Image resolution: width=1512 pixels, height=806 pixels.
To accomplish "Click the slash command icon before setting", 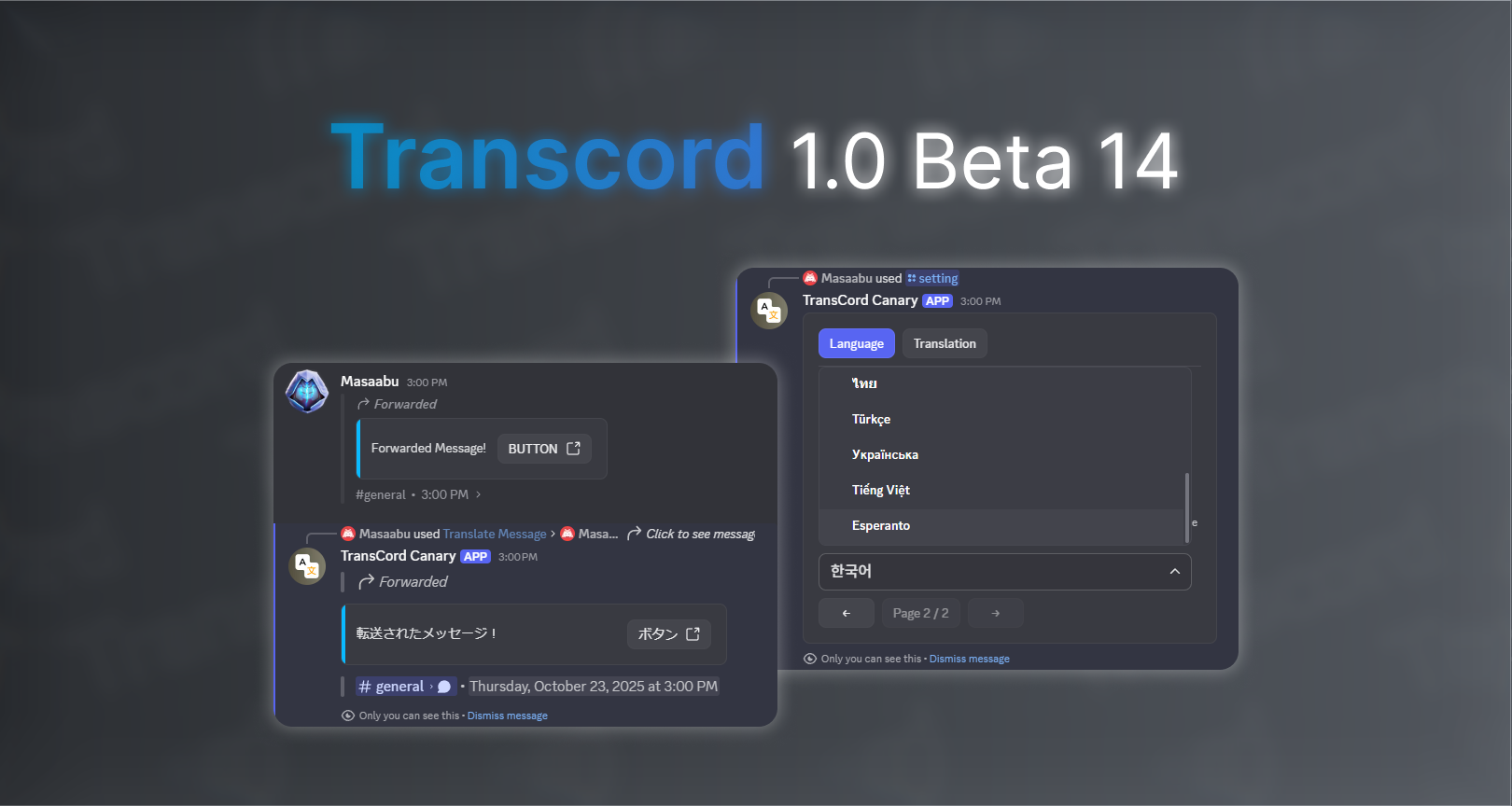I will coord(912,278).
